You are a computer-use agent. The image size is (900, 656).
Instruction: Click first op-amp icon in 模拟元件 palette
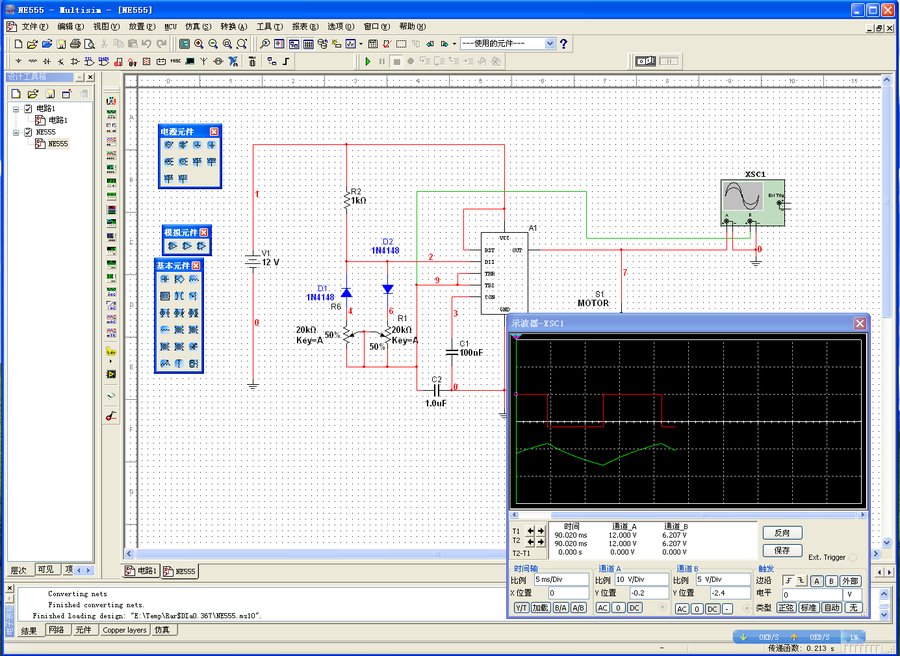[x=172, y=246]
